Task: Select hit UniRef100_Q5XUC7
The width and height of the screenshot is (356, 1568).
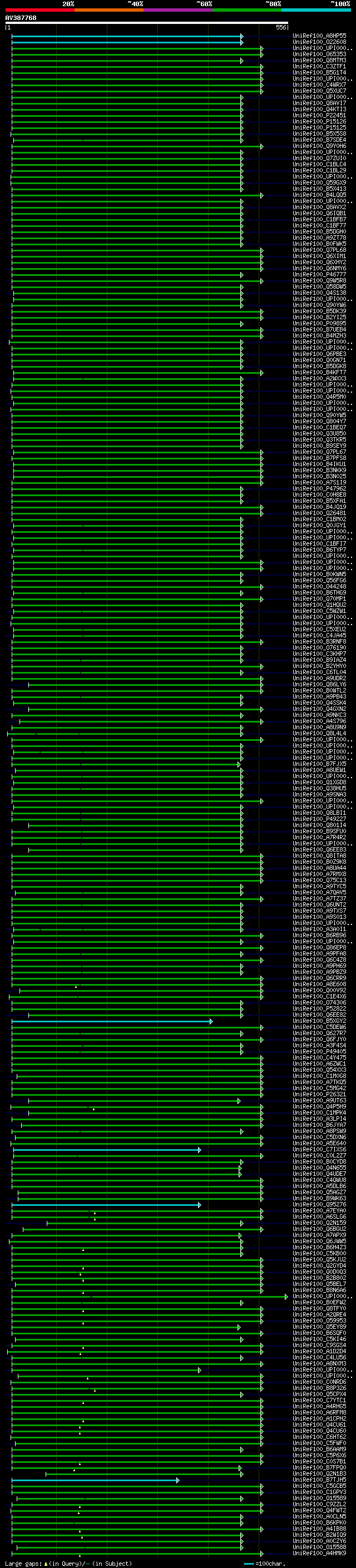Action: tap(319, 91)
